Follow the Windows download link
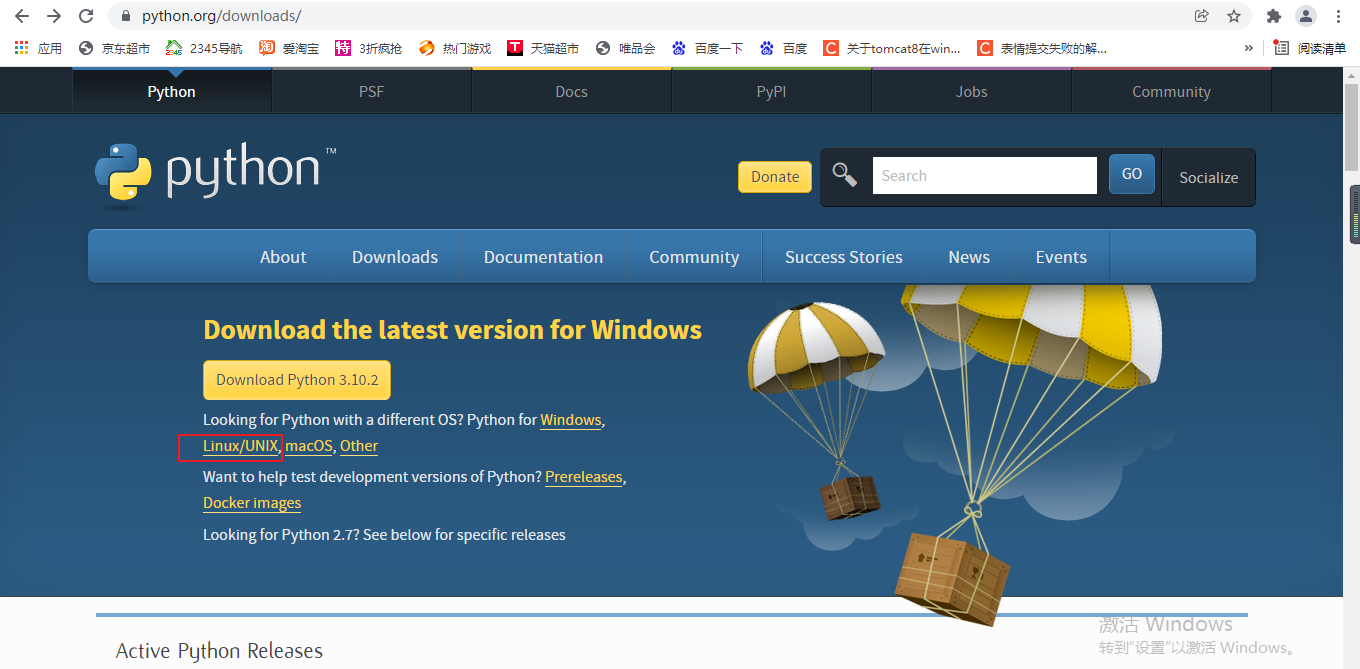The width and height of the screenshot is (1360, 669). (x=571, y=420)
